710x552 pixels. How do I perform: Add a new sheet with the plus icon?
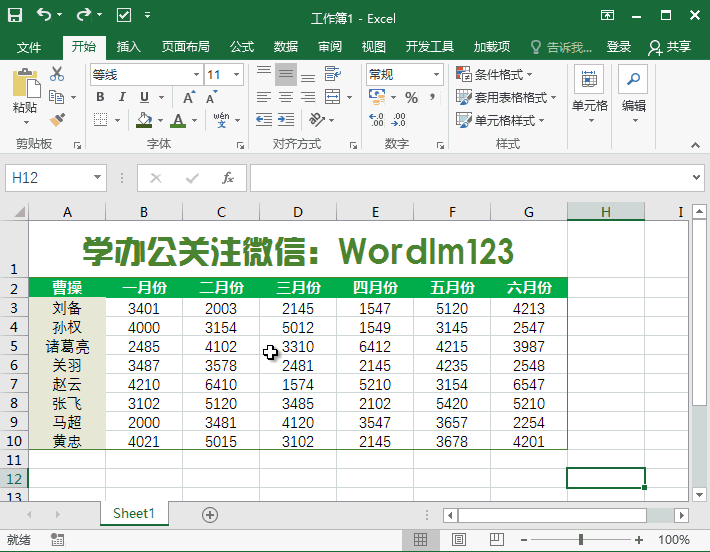click(x=210, y=514)
